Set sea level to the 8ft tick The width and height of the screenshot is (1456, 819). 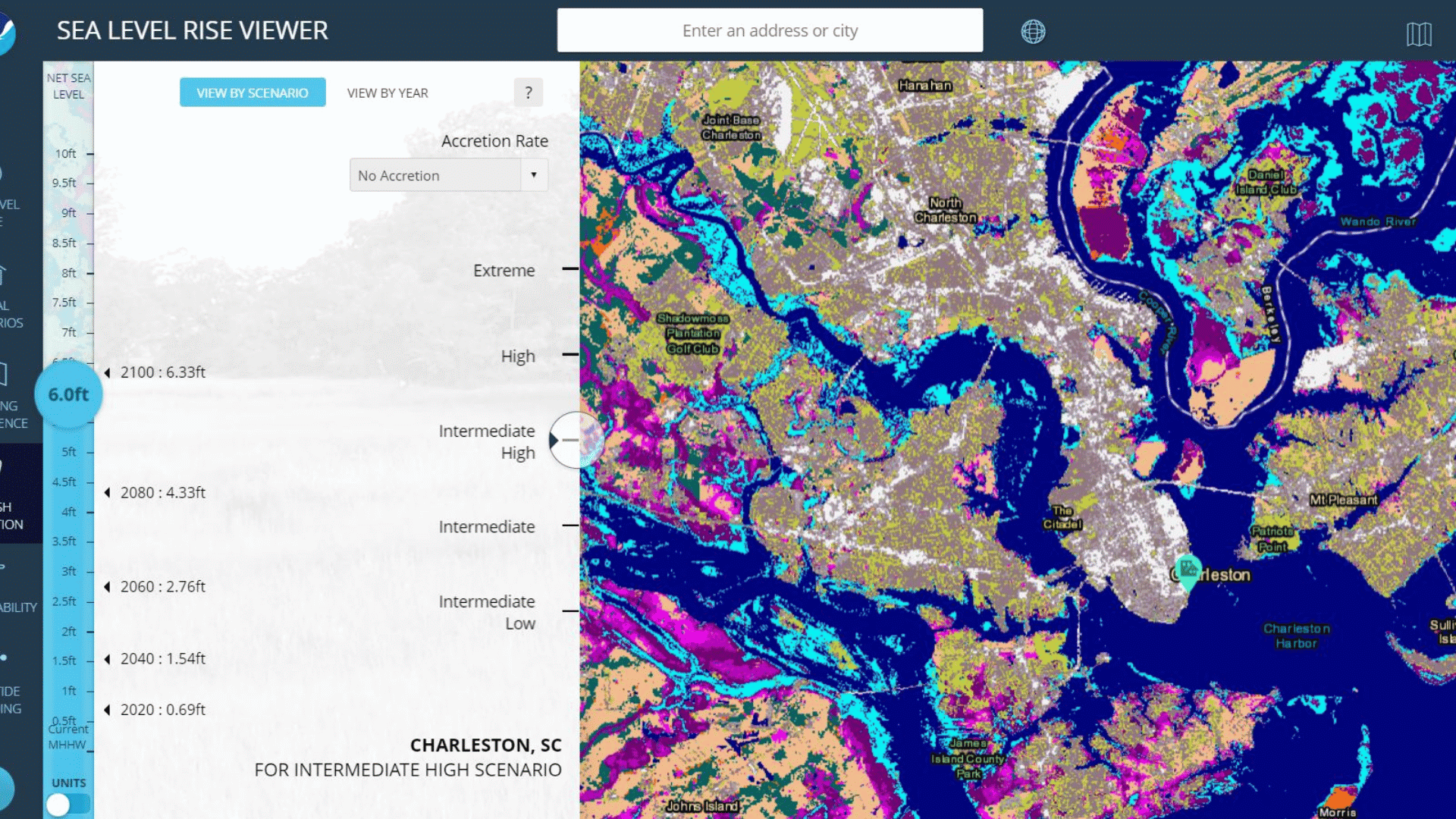pyautogui.click(x=76, y=273)
